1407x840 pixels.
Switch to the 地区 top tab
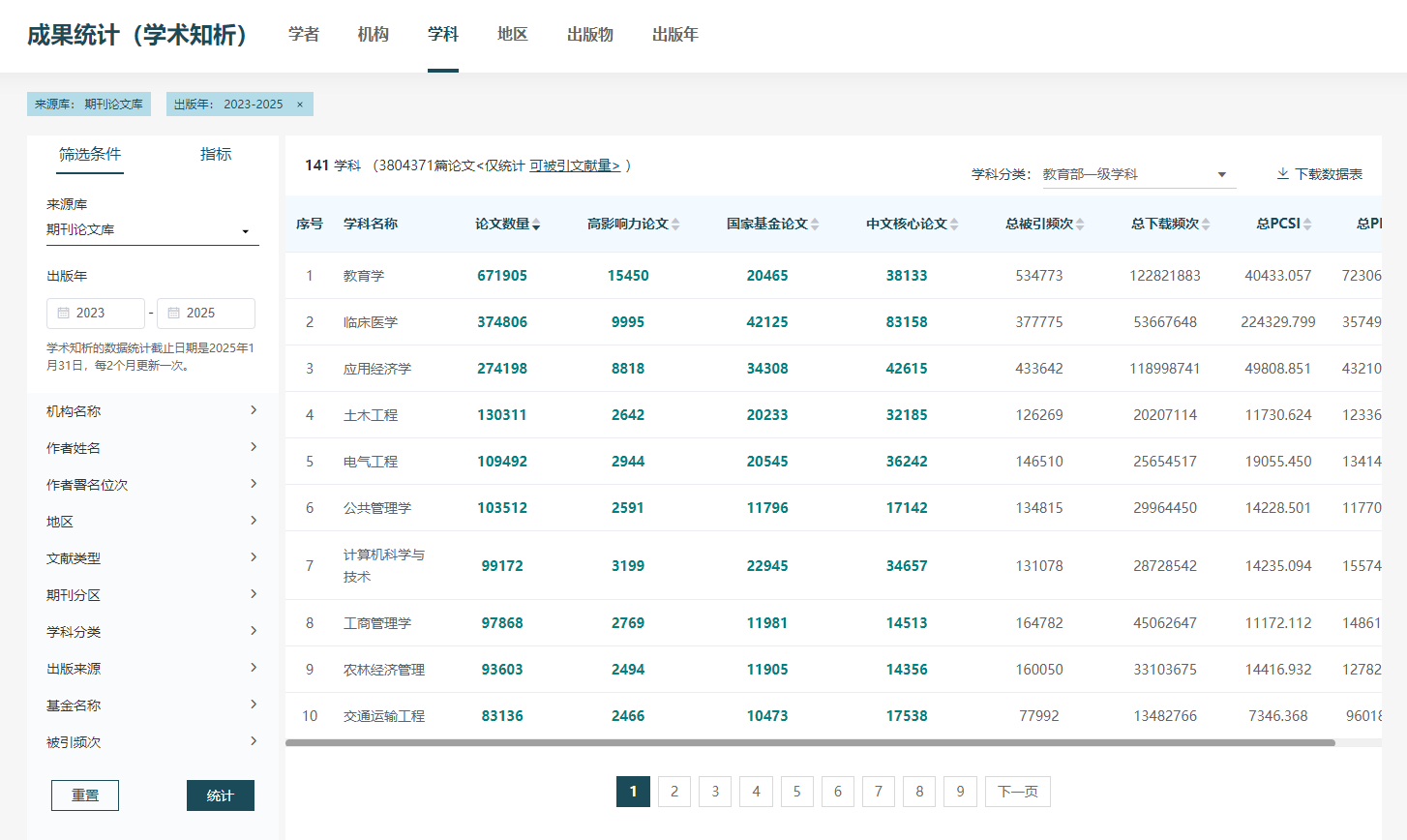(513, 35)
